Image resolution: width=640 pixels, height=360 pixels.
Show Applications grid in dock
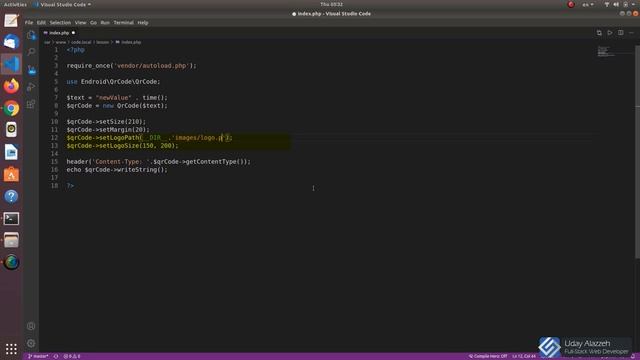click(11, 349)
